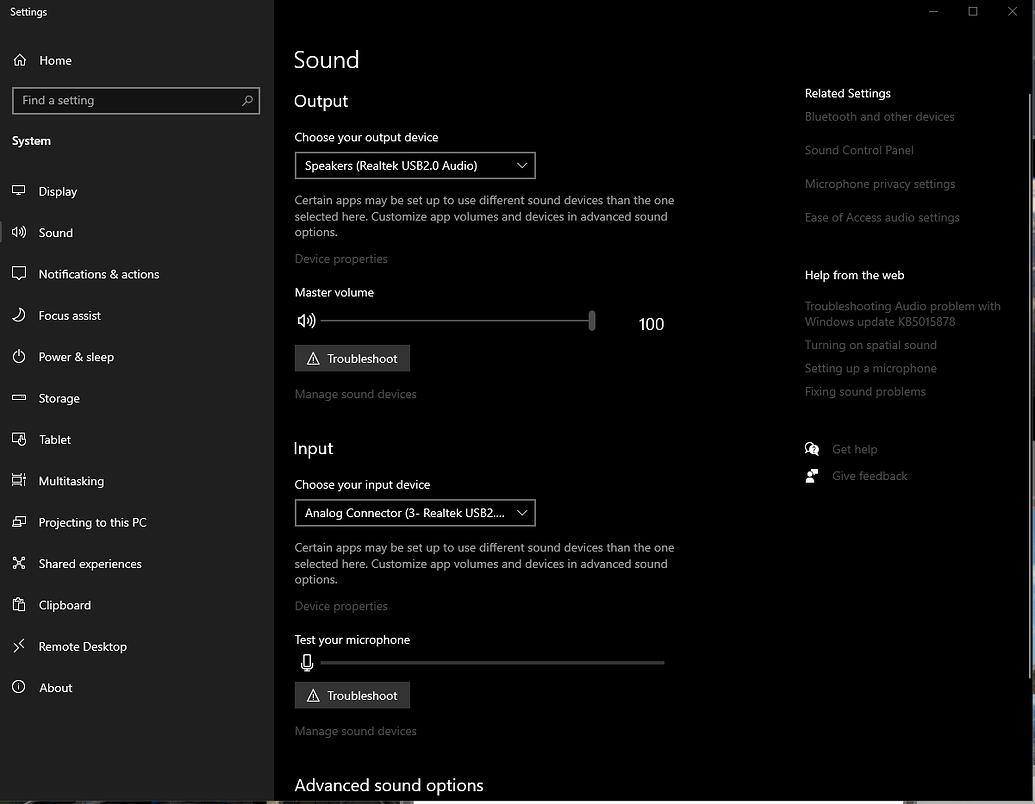Open Troubleshooting Audio problem KB5015878 link
1035x804 pixels.
click(x=902, y=314)
